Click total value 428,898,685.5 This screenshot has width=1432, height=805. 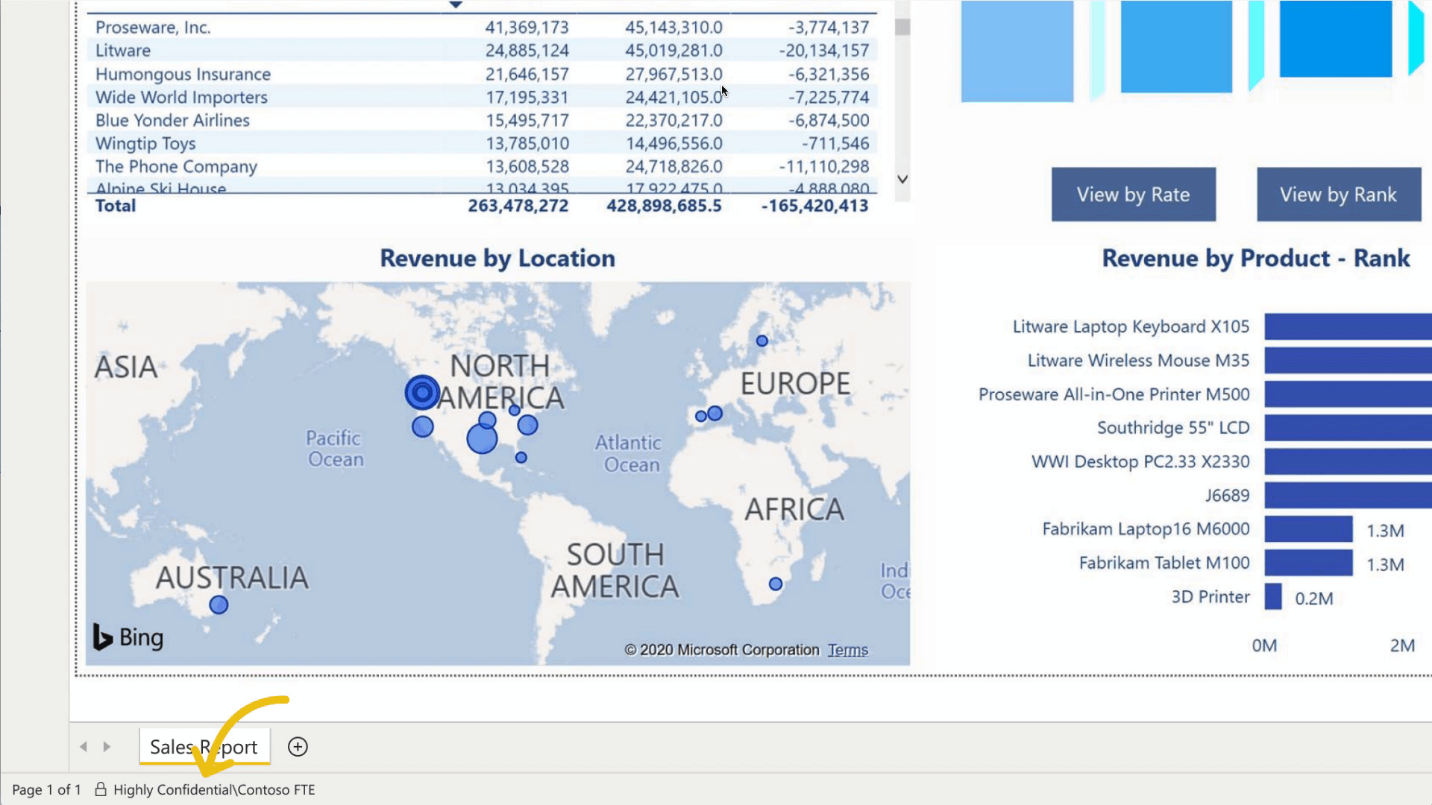tap(664, 205)
